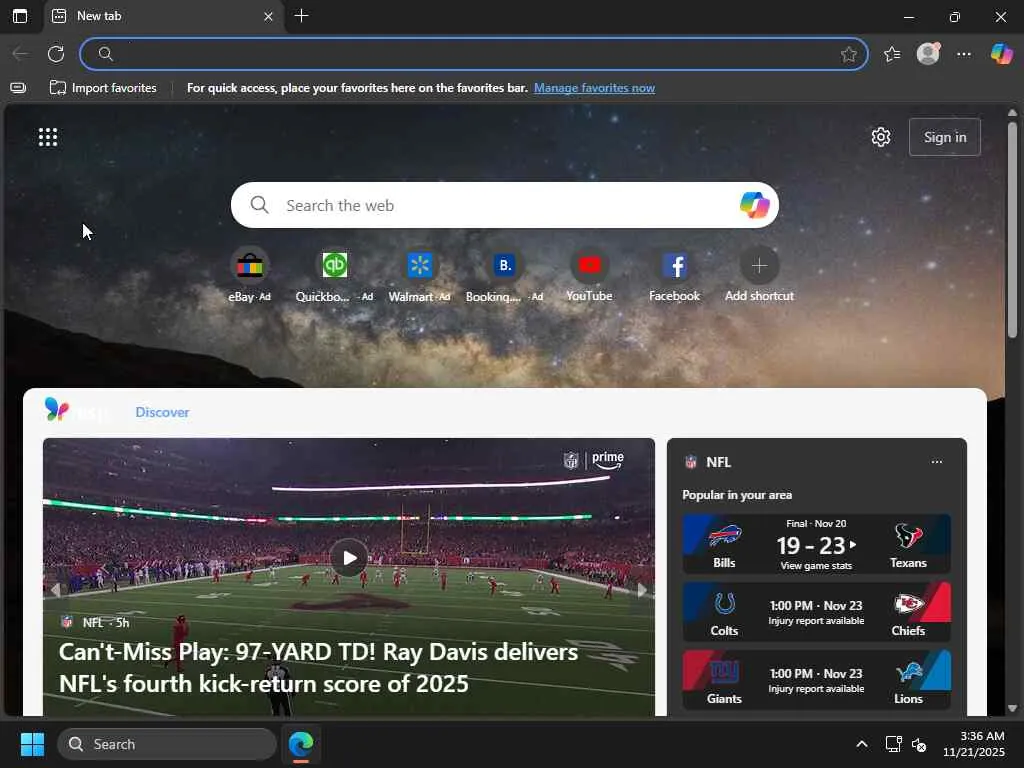Click the NFL card title
This screenshot has width=1024, height=768.
click(718, 462)
